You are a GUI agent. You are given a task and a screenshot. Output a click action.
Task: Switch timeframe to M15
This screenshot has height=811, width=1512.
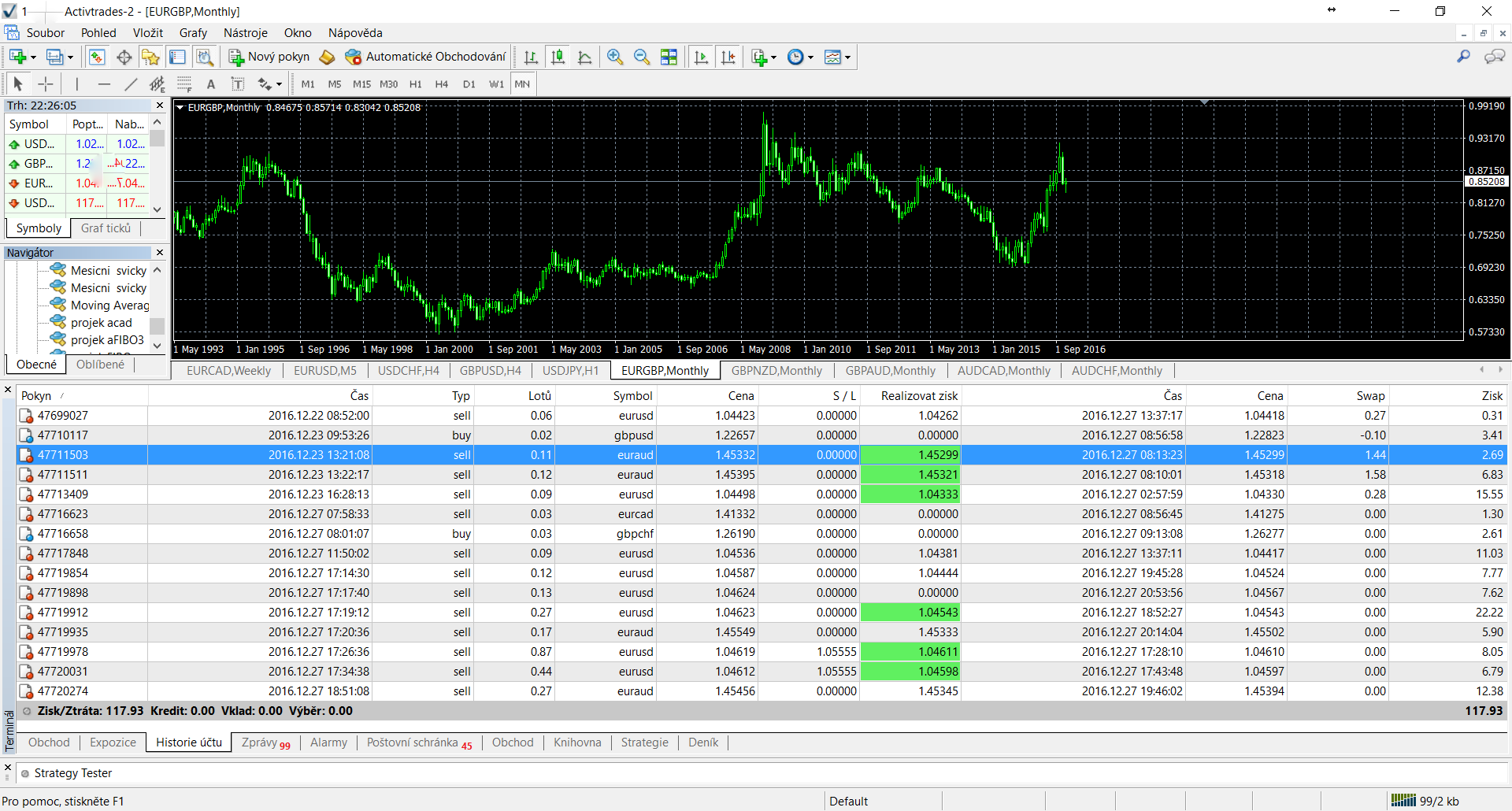[361, 83]
